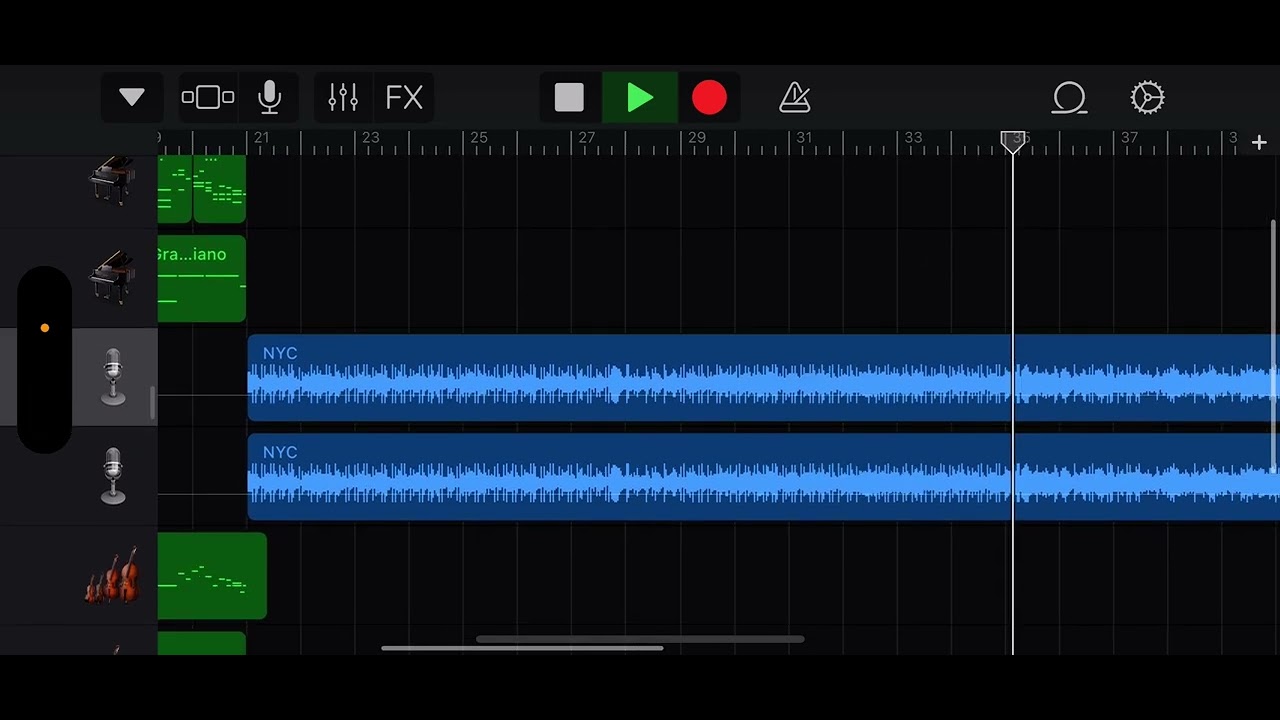Open the microphone instrument view
Image resolution: width=1280 pixels, height=720 pixels.
269,98
